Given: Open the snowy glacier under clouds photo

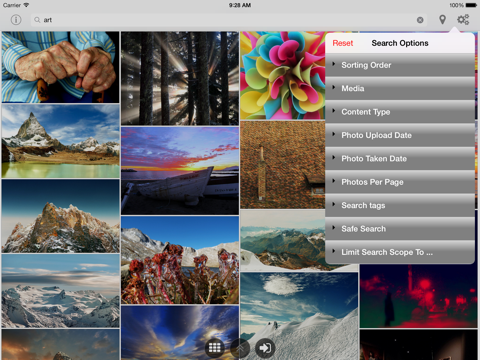Looking at the screenshot, I should point(60,291).
